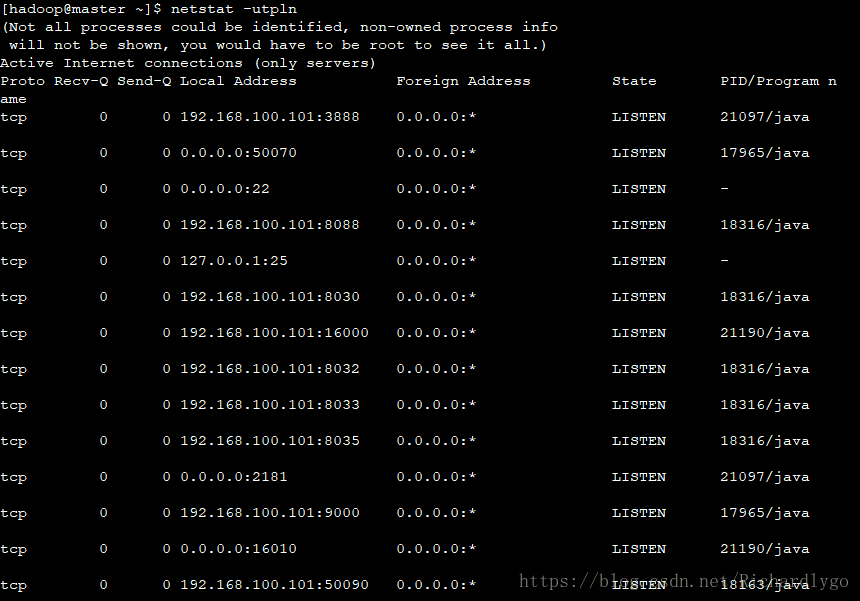Select local address 192.168.100.101:8088
Image resolution: width=860 pixels, height=601 pixels.
point(270,225)
